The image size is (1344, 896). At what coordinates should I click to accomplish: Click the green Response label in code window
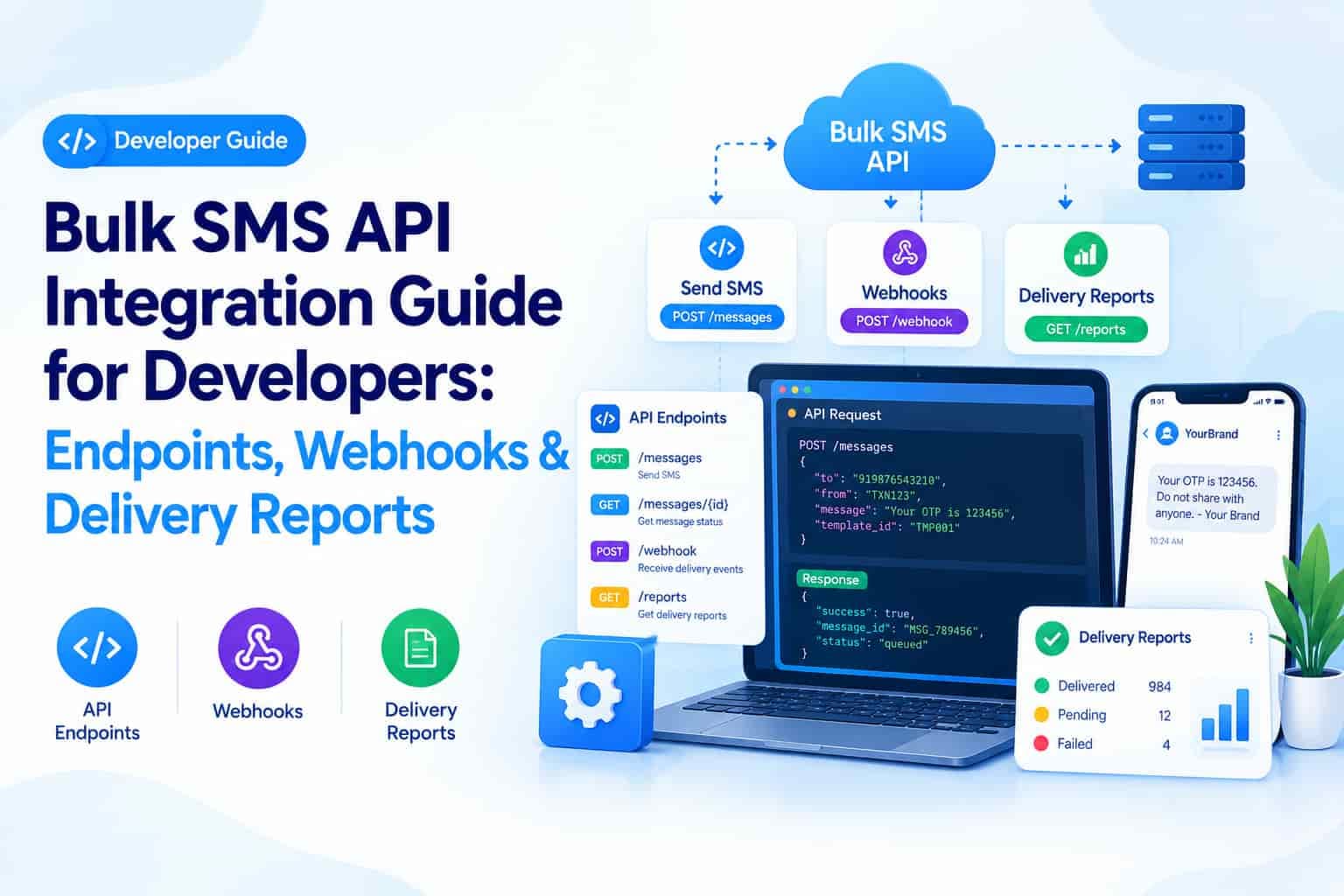pos(830,579)
